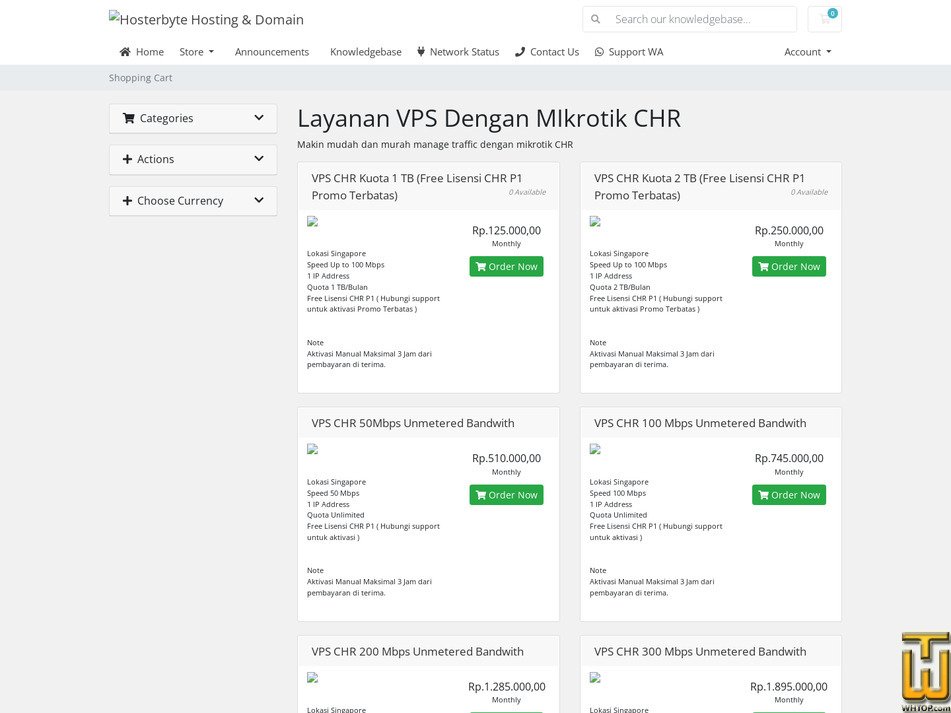Click the cart icon in the Categories panel

pos(129,118)
